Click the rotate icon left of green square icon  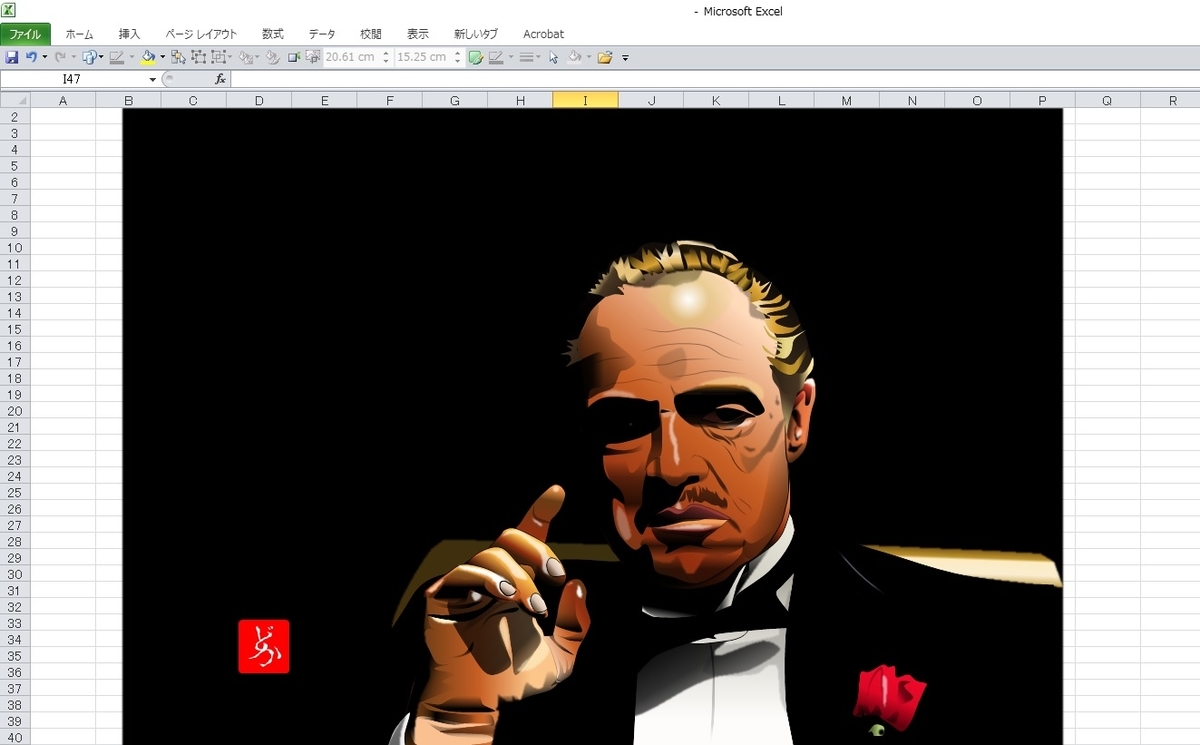click(x=272, y=57)
